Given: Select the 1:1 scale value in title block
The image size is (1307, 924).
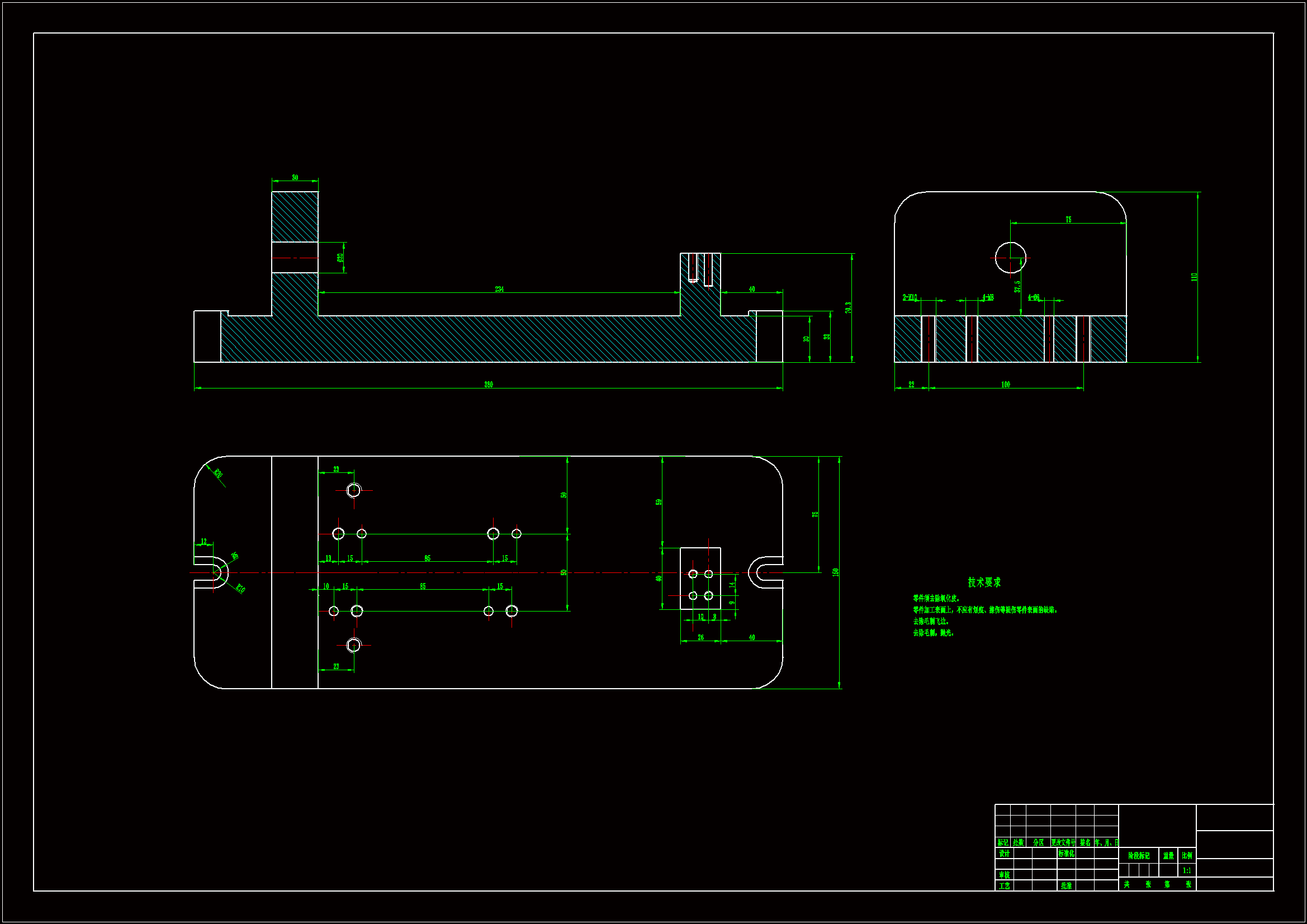Looking at the screenshot, I should tap(1187, 870).
